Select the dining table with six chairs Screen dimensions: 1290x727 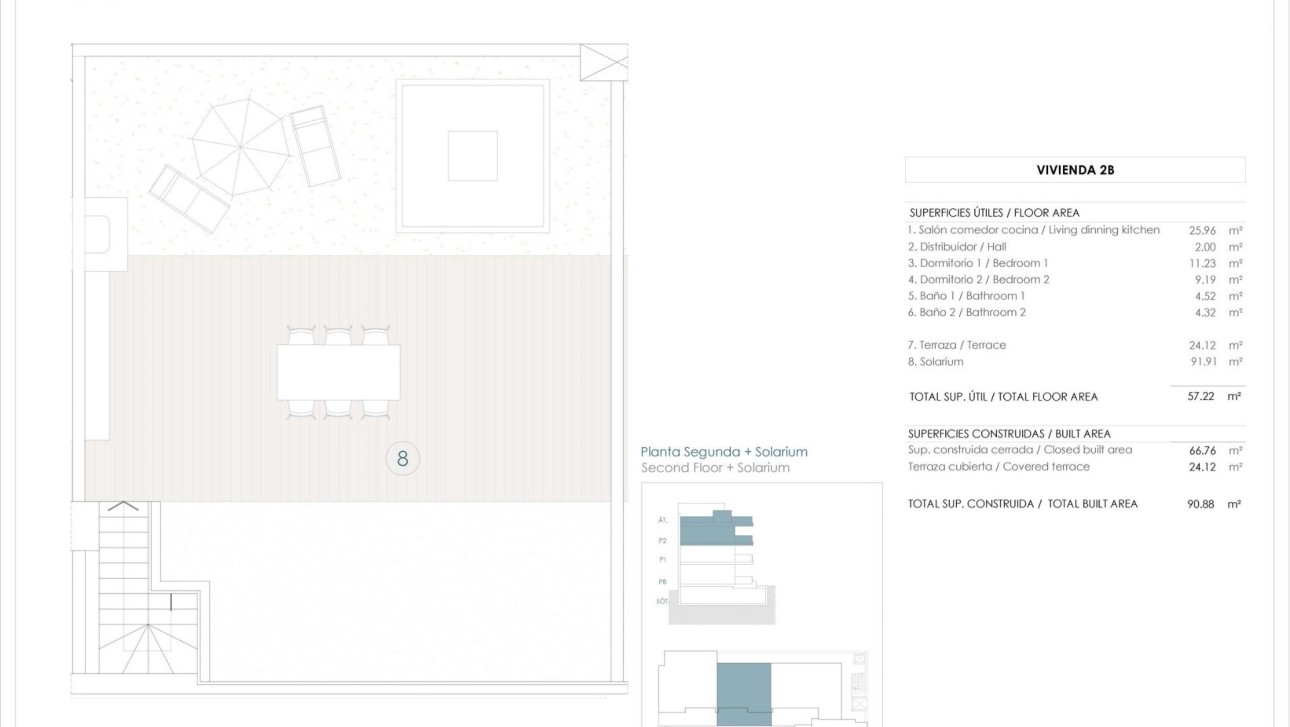click(x=340, y=370)
